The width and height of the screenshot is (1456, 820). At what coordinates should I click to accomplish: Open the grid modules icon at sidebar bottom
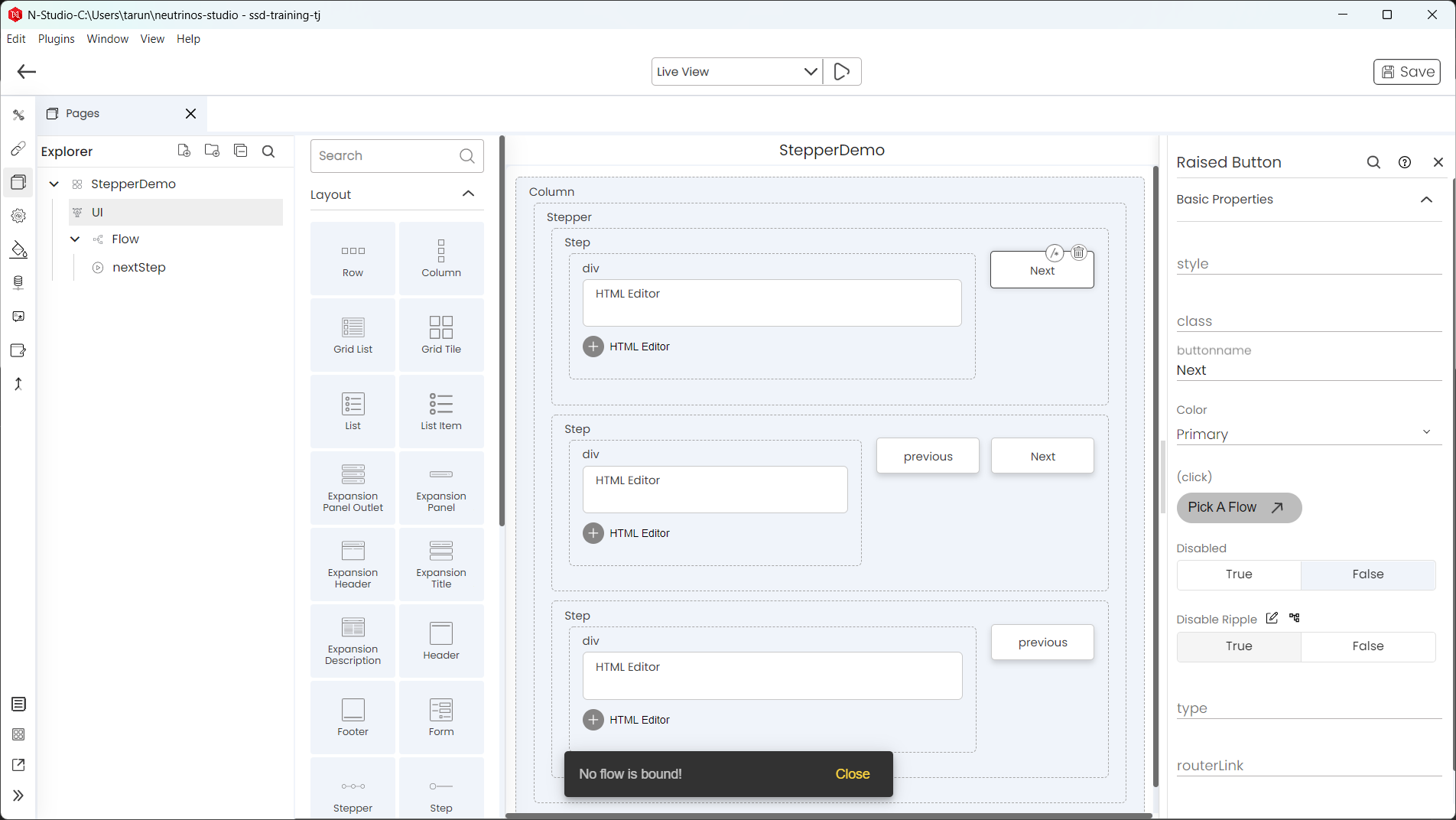coord(18,734)
